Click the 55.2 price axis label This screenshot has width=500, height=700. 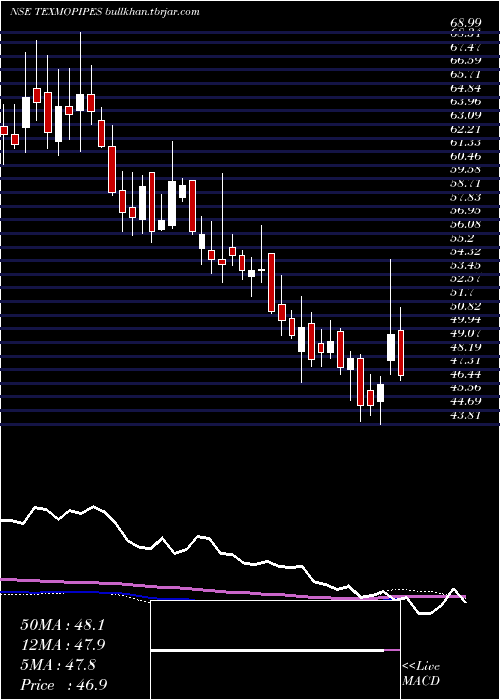(462, 238)
